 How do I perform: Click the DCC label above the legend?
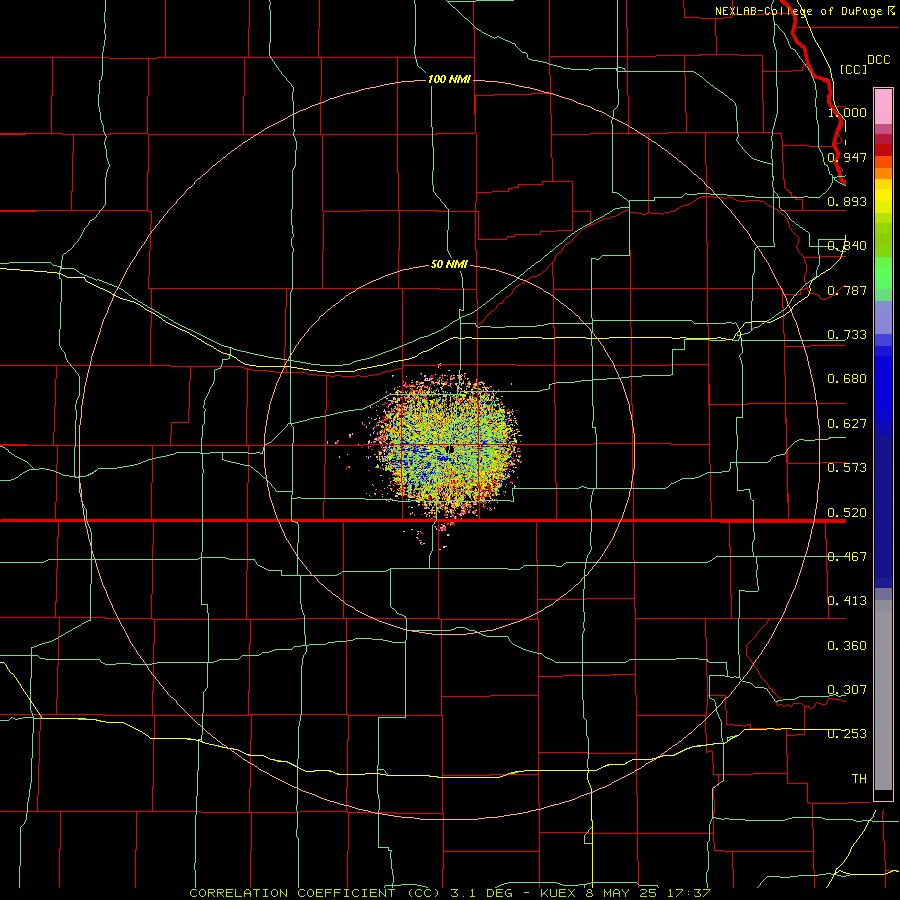pyautogui.click(x=878, y=60)
